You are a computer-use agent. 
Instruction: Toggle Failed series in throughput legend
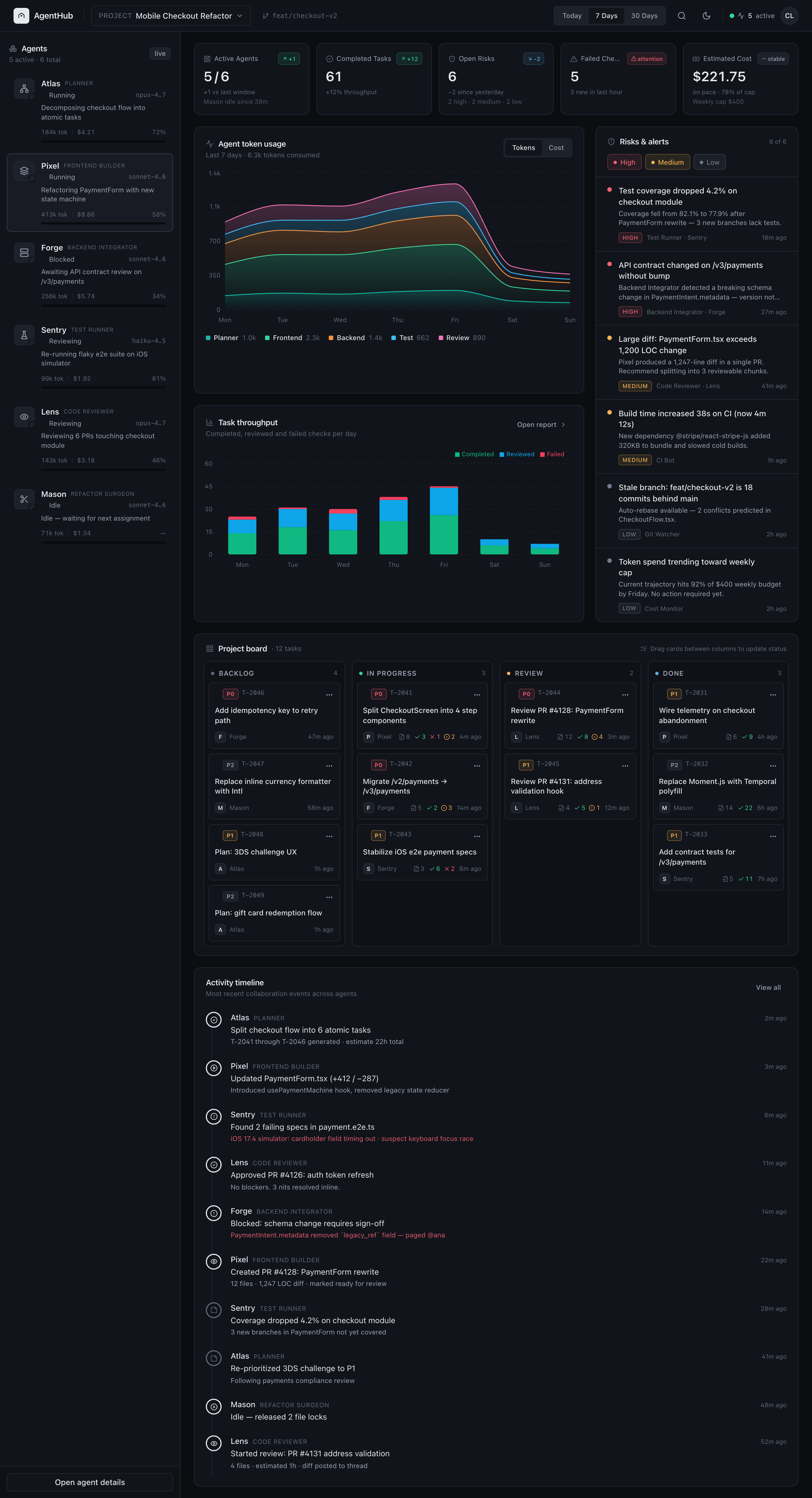tap(551, 454)
